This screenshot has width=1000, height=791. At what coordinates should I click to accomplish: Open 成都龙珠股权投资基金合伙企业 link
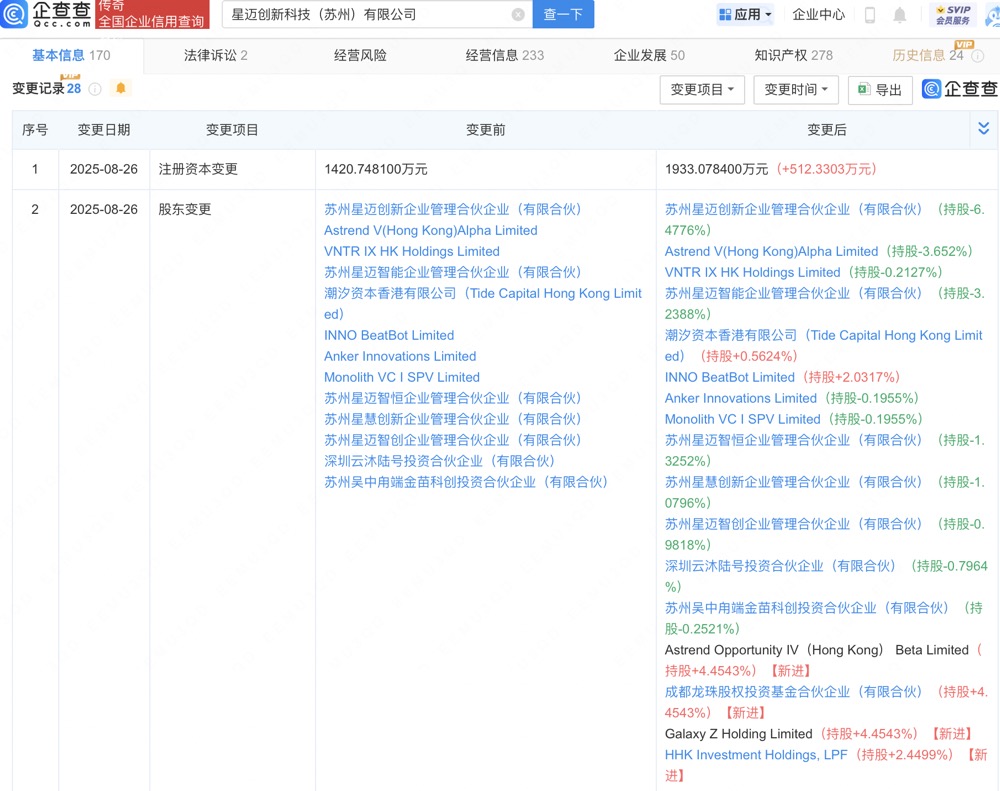tap(793, 692)
